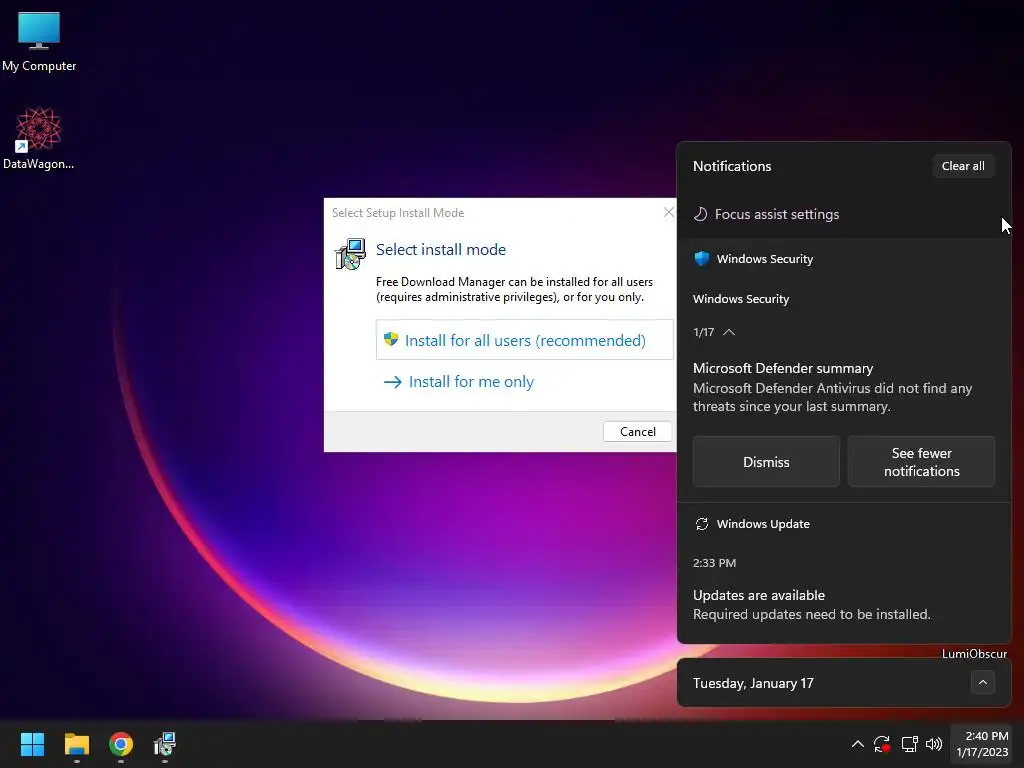Image resolution: width=1024 pixels, height=768 pixels.
Task: Close the Select Setup Install Mode dialog
Action: click(x=668, y=212)
